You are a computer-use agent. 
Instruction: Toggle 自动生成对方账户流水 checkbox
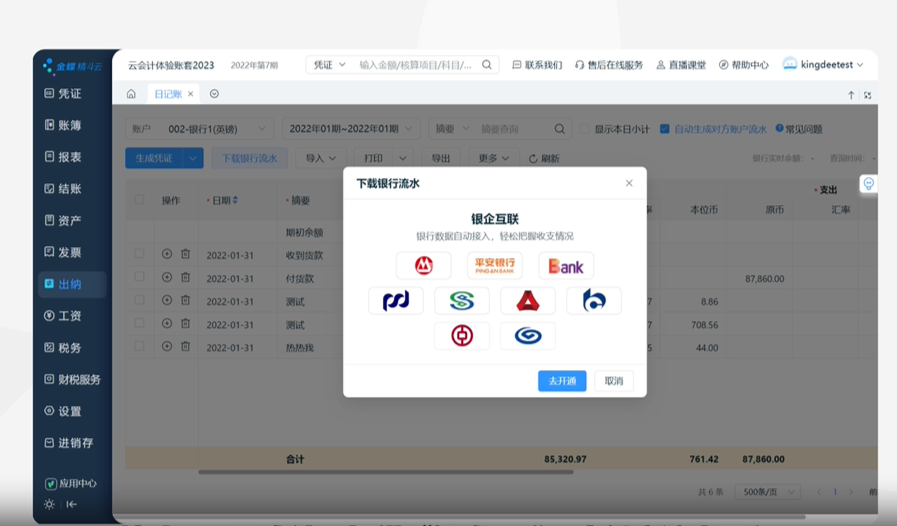click(664, 129)
